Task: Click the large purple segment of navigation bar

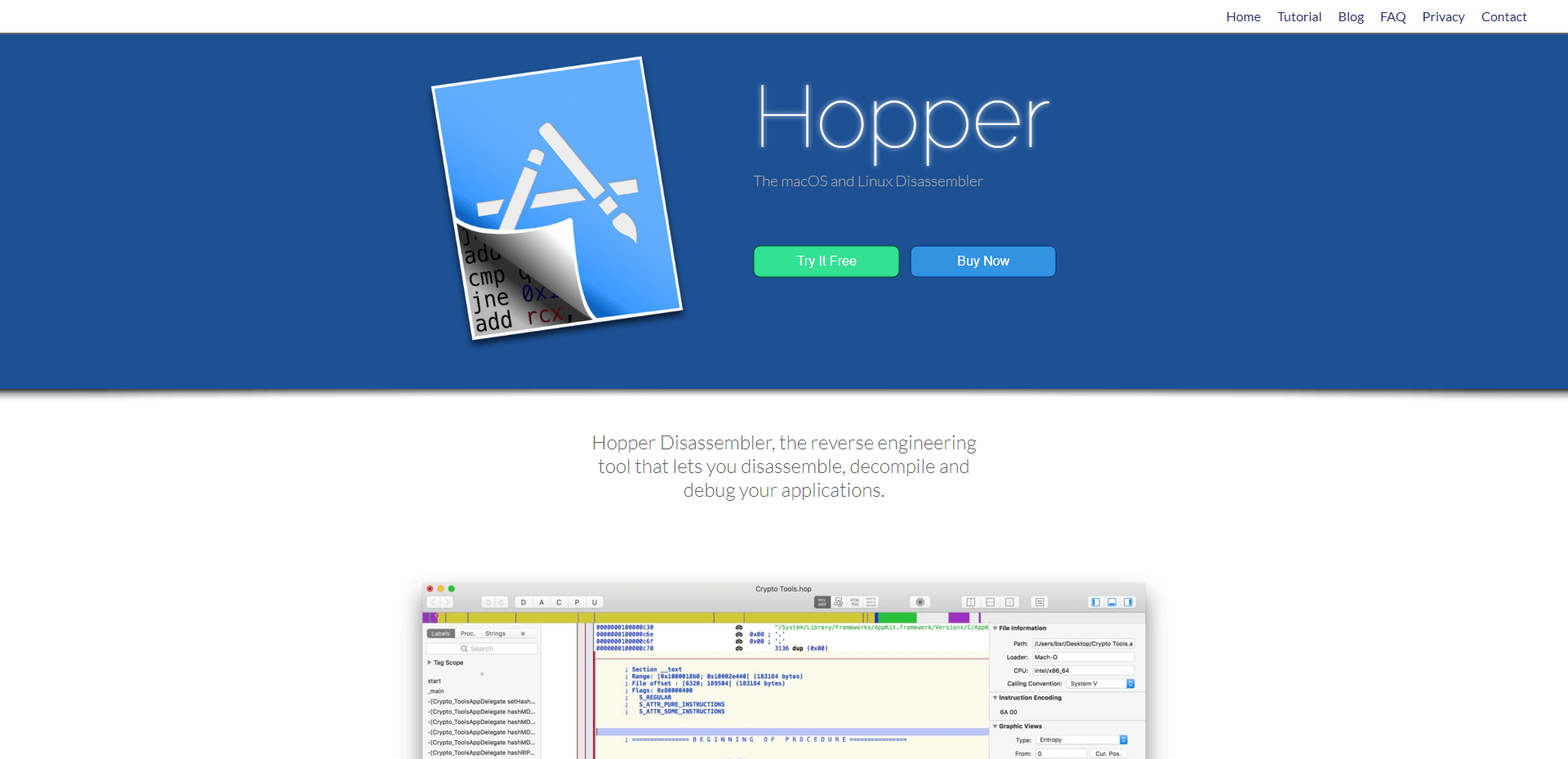Action: (x=959, y=618)
